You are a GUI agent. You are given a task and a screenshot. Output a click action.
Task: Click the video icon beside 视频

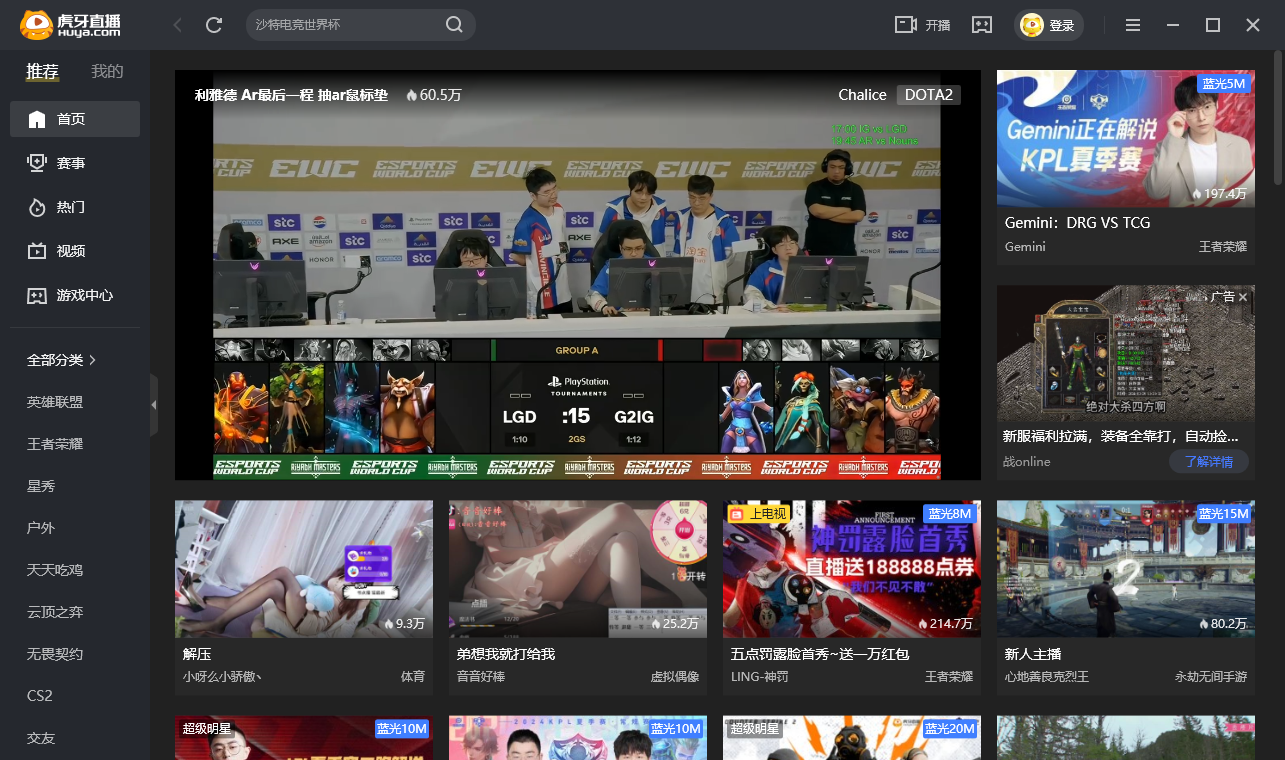37,251
